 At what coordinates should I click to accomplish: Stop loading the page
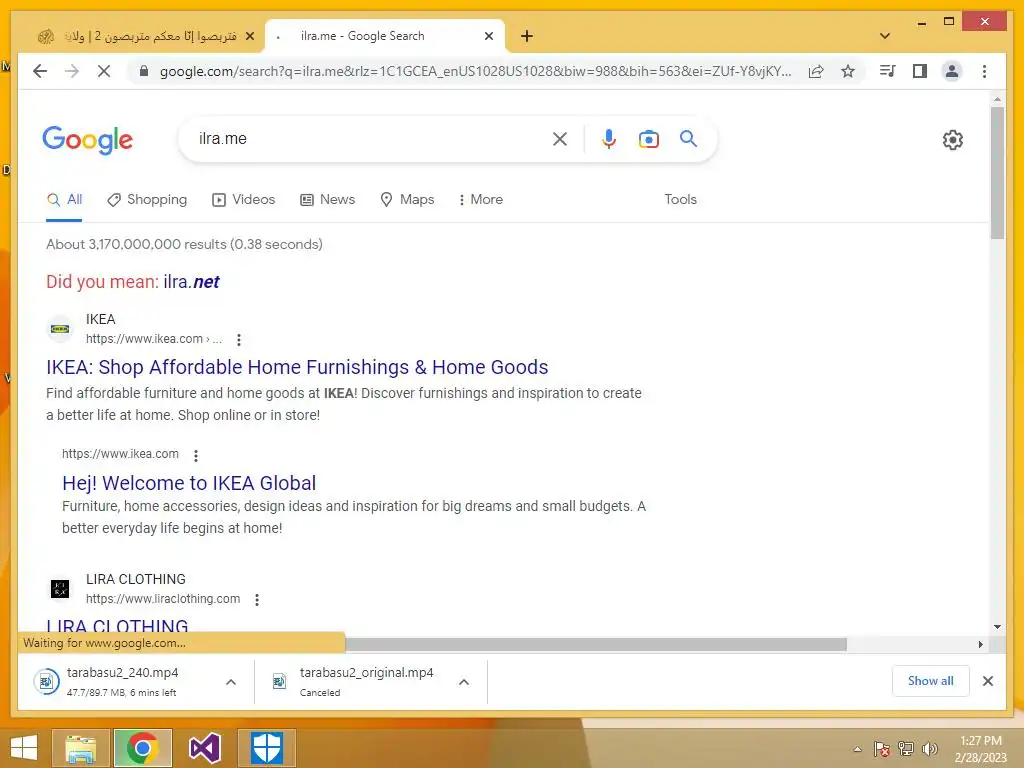tap(104, 71)
